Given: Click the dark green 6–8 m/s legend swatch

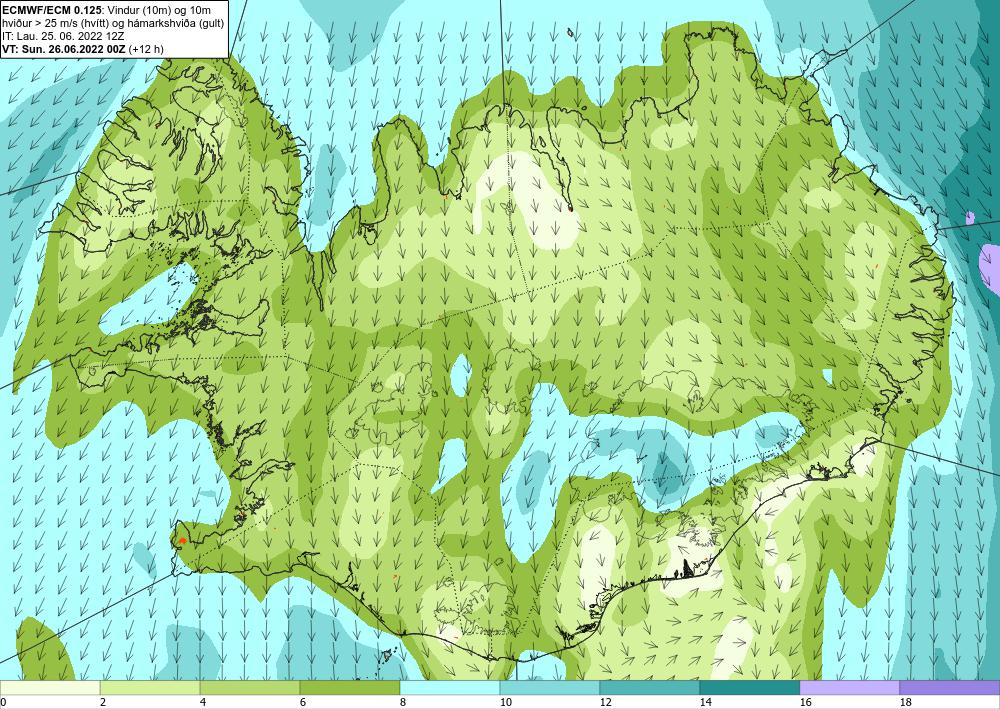Looking at the screenshot, I should tap(350, 688).
